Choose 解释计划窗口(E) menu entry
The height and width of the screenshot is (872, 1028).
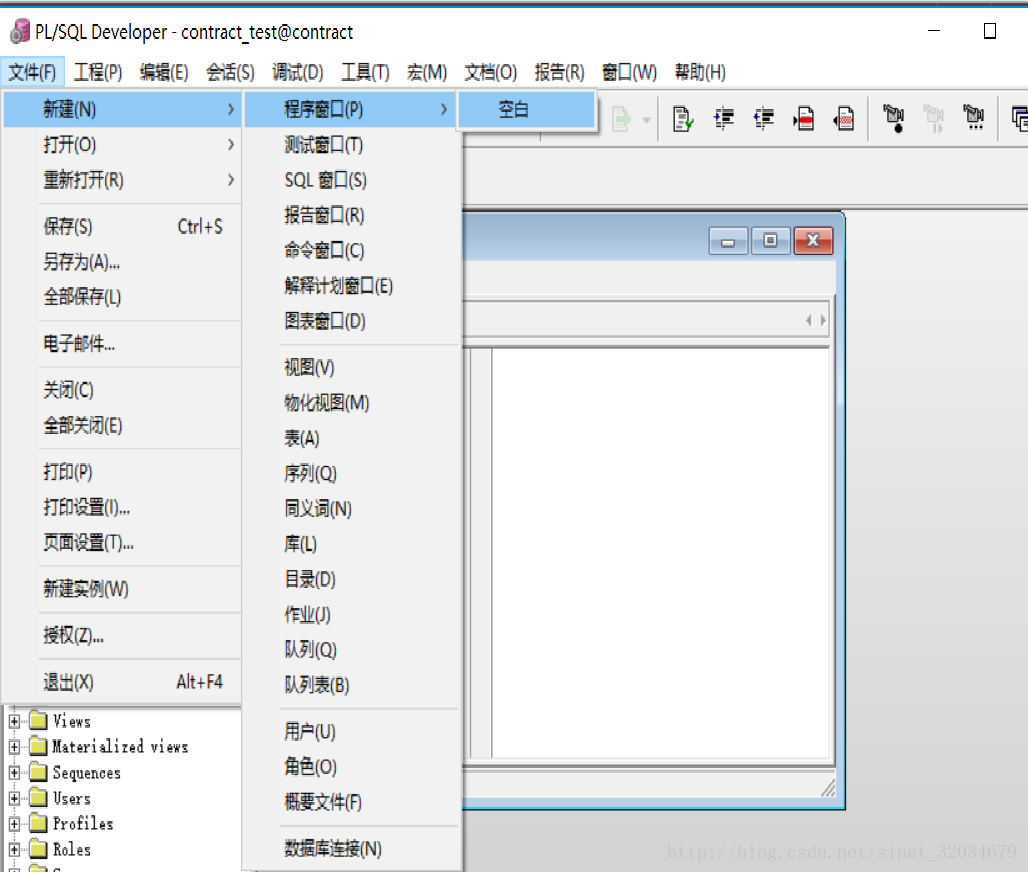click(x=351, y=286)
